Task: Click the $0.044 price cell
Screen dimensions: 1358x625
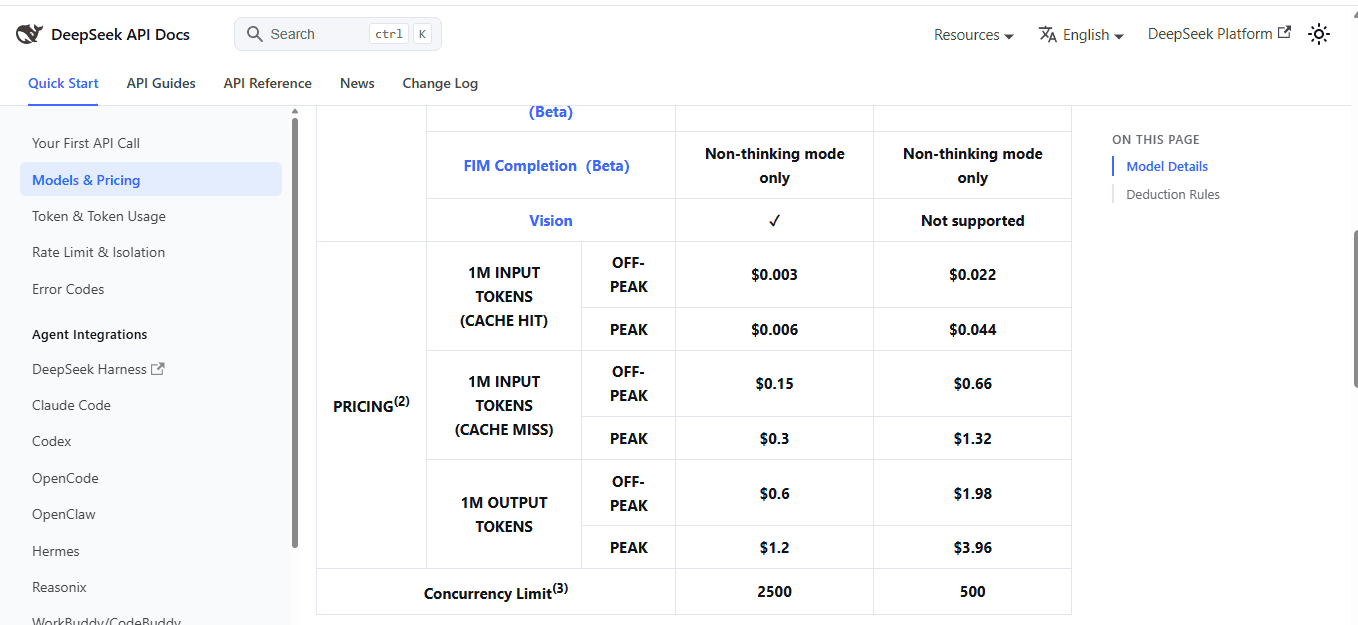Action: pos(973,329)
